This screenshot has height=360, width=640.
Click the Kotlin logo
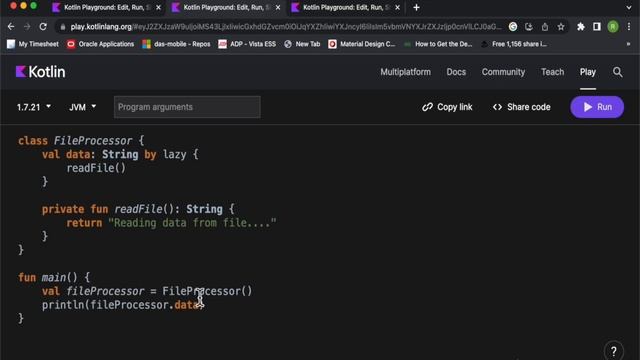[40, 72]
